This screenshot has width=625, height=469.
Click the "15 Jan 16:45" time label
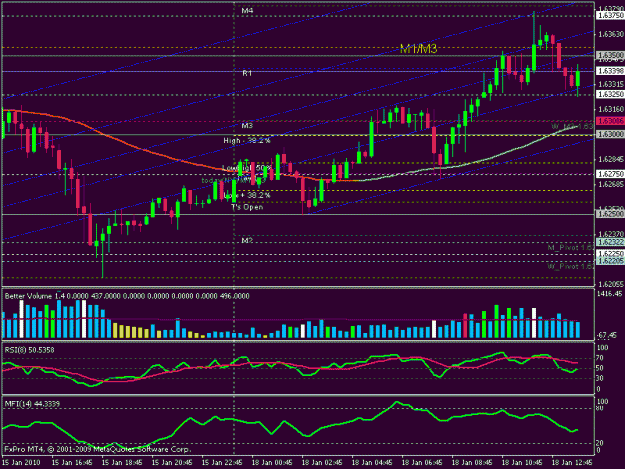(72, 463)
